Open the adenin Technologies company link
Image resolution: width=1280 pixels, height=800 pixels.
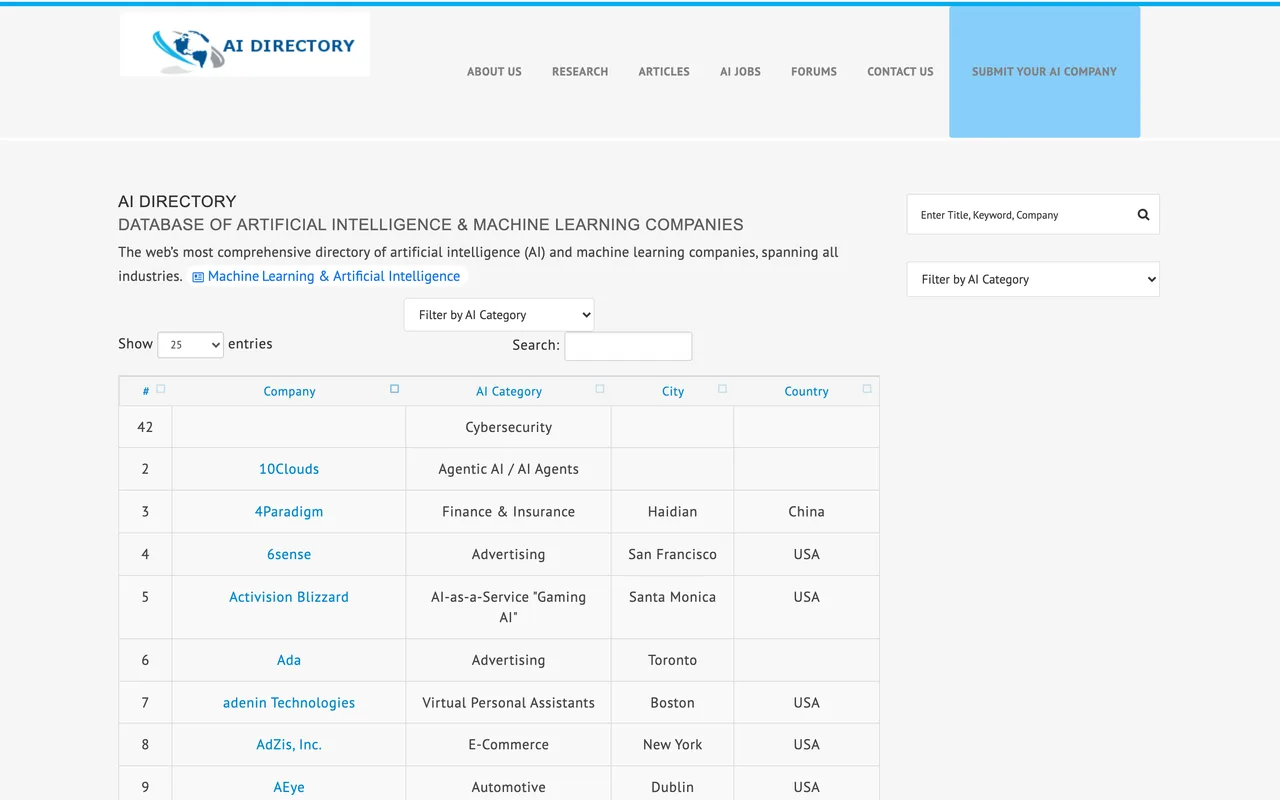(x=289, y=703)
